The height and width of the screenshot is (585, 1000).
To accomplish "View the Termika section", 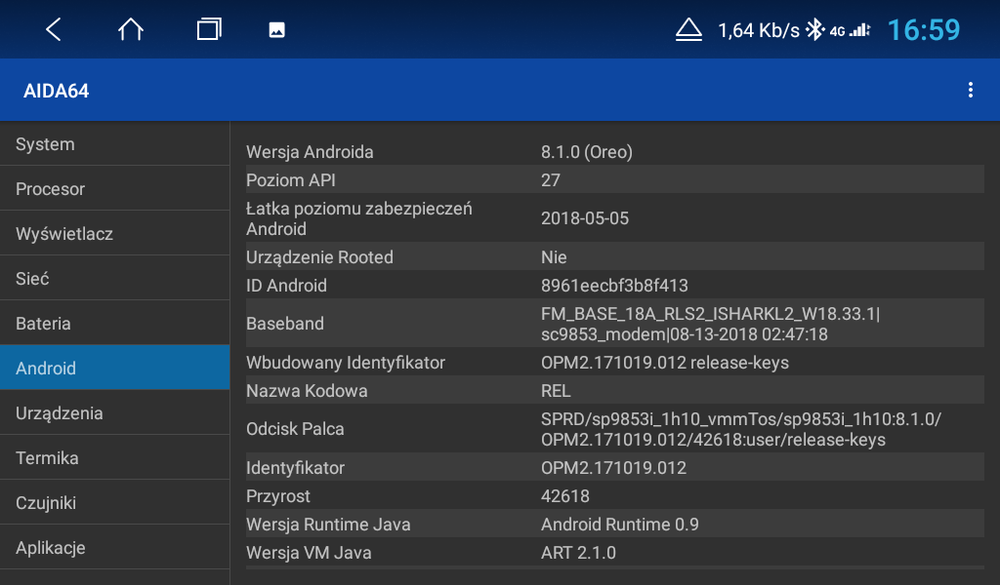I will [x=115, y=457].
